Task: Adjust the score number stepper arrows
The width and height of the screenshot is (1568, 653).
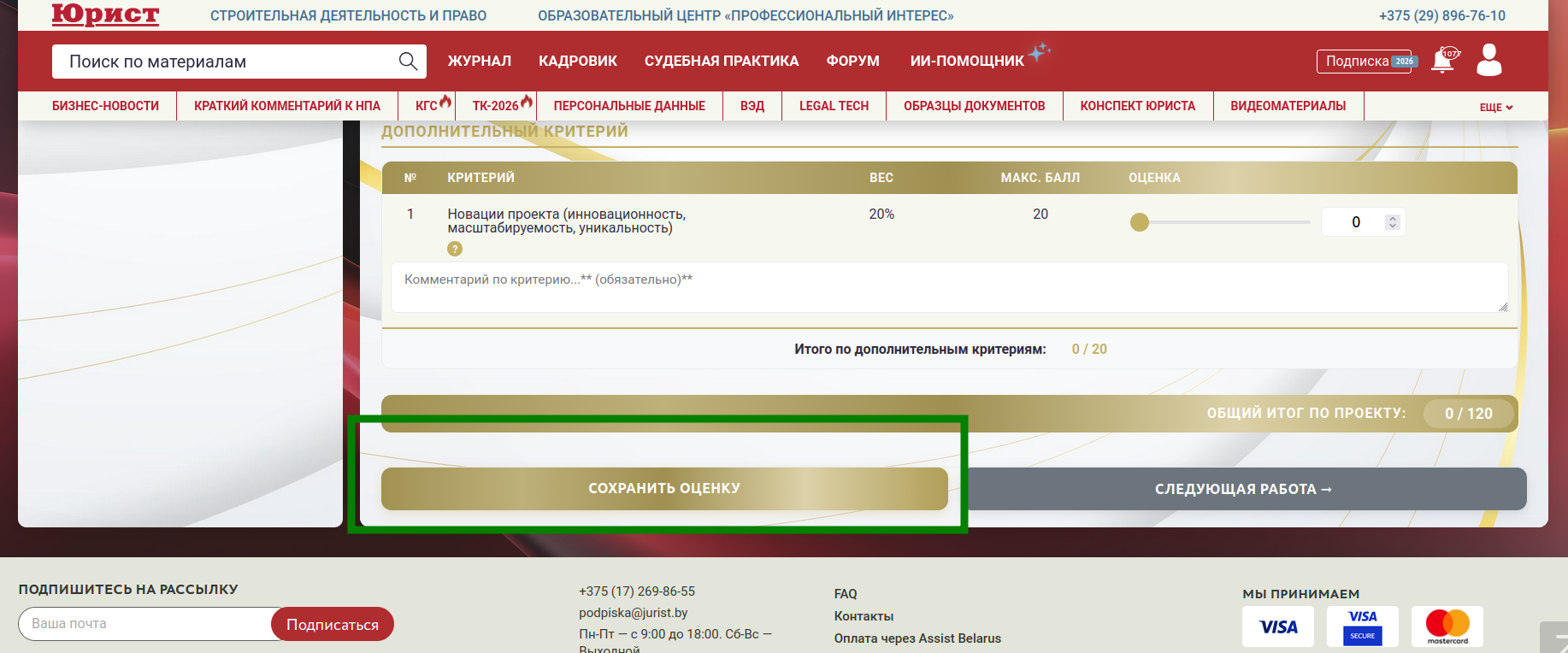Action: pyautogui.click(x=1392, y=222)
